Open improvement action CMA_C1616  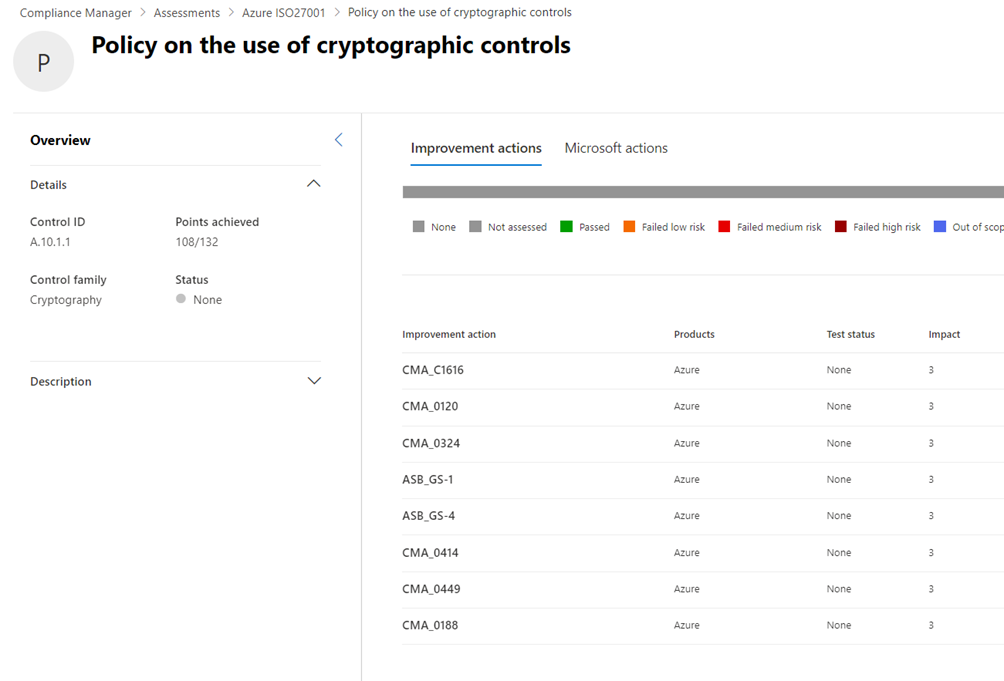[433, 370]
